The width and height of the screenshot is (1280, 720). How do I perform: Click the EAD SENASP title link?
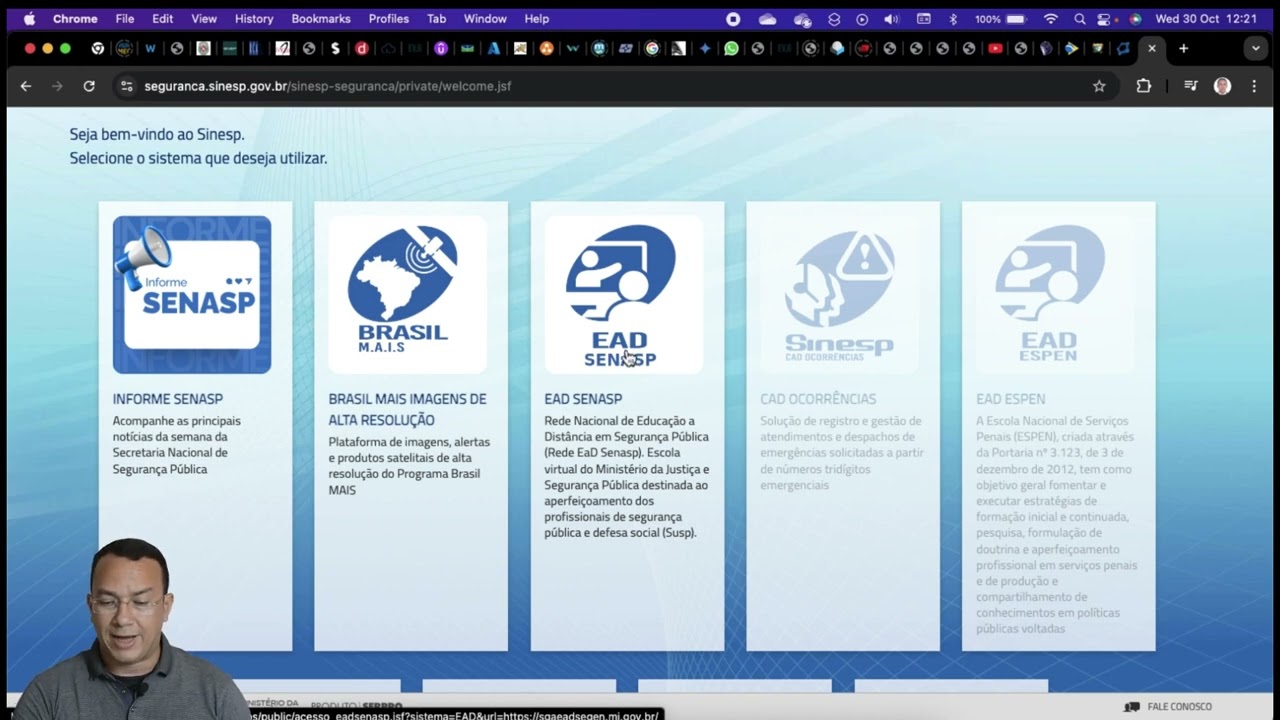click(x=583, y=399)
